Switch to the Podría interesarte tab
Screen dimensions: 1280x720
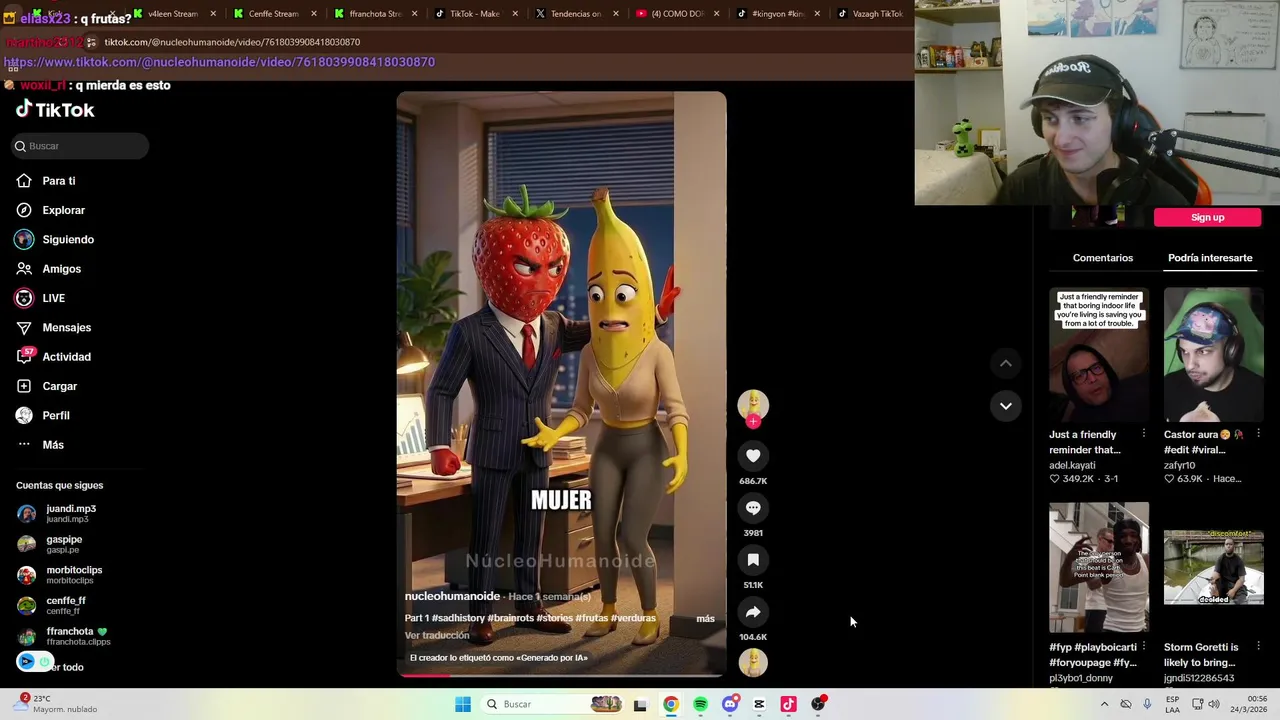(1210, 258)
